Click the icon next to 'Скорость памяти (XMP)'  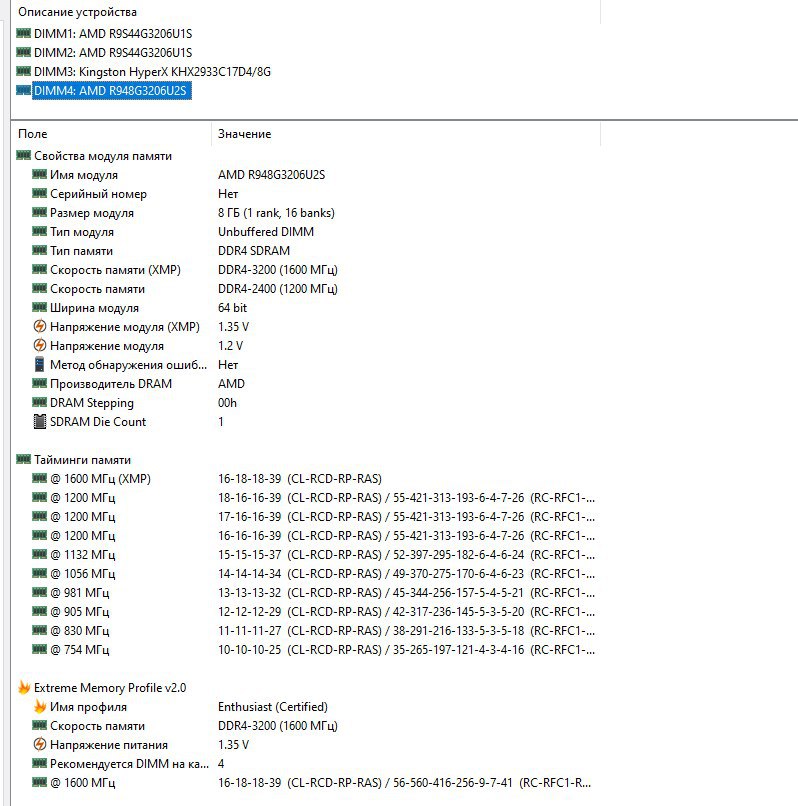pos(40,269)
